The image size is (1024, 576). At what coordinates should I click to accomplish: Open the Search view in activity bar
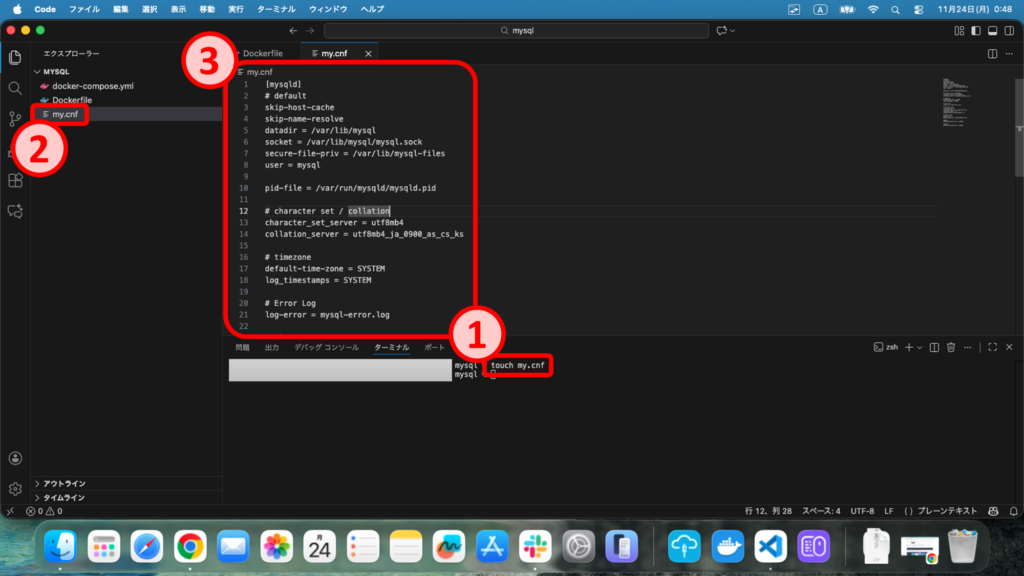[x=15, y=88]
